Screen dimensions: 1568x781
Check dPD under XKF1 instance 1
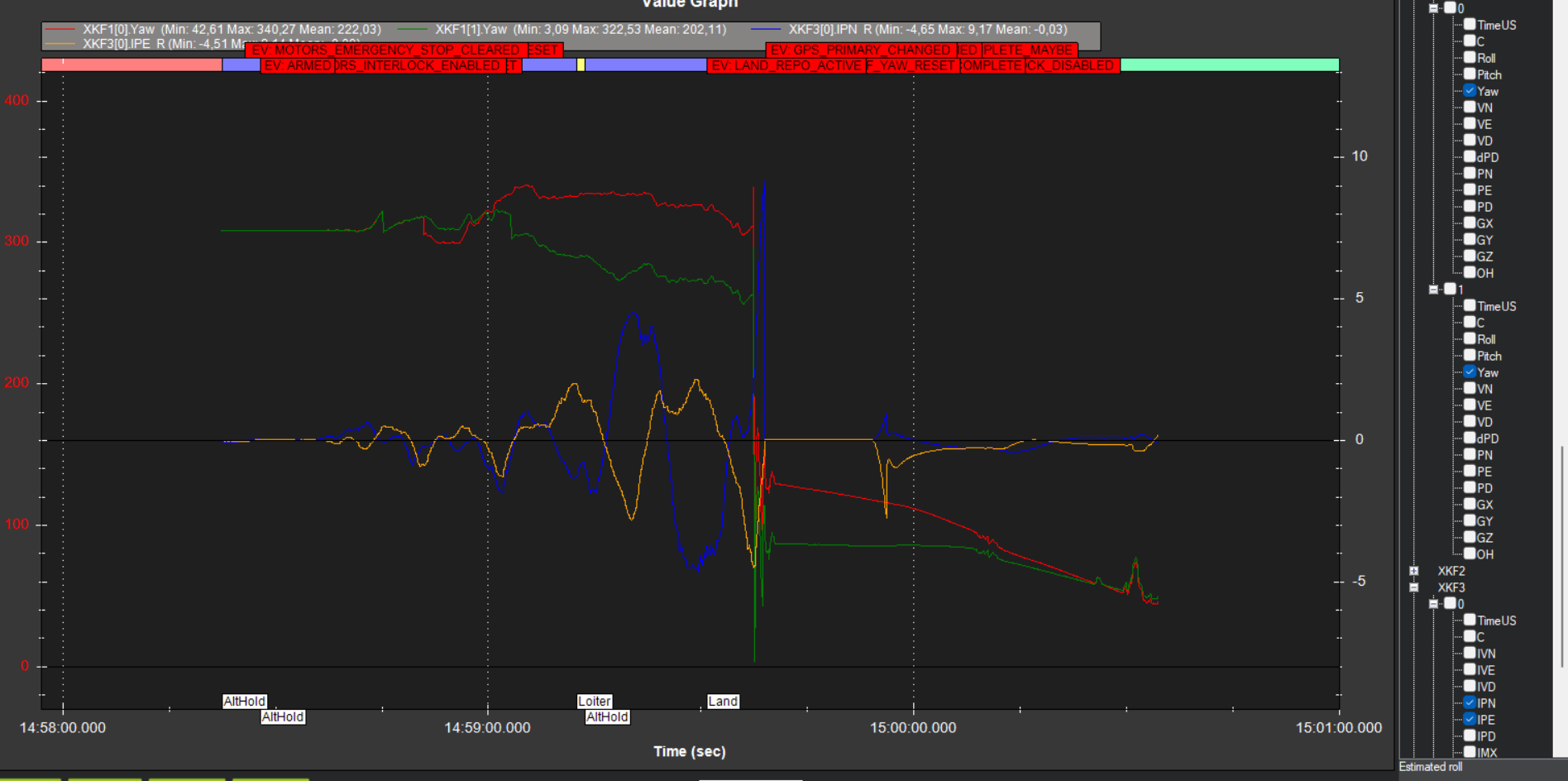[x=1470, y=438]
